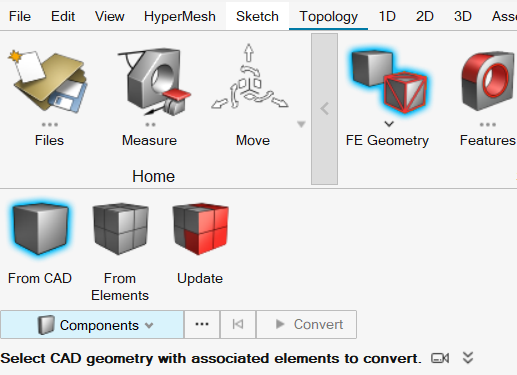Click the reset selection button
This screenshot has height=375, width=517.
[238, 324]
